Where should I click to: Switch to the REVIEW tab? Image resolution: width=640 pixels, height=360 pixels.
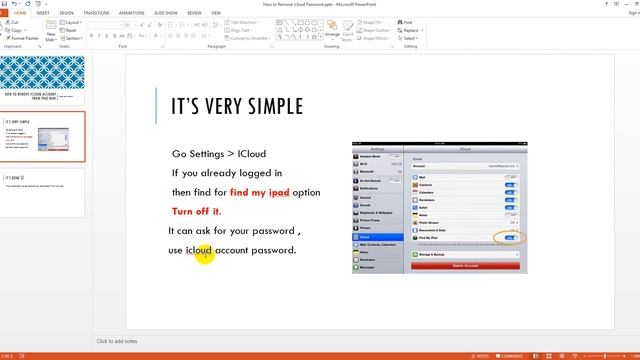pyautogui.click(x=194, y=13)
